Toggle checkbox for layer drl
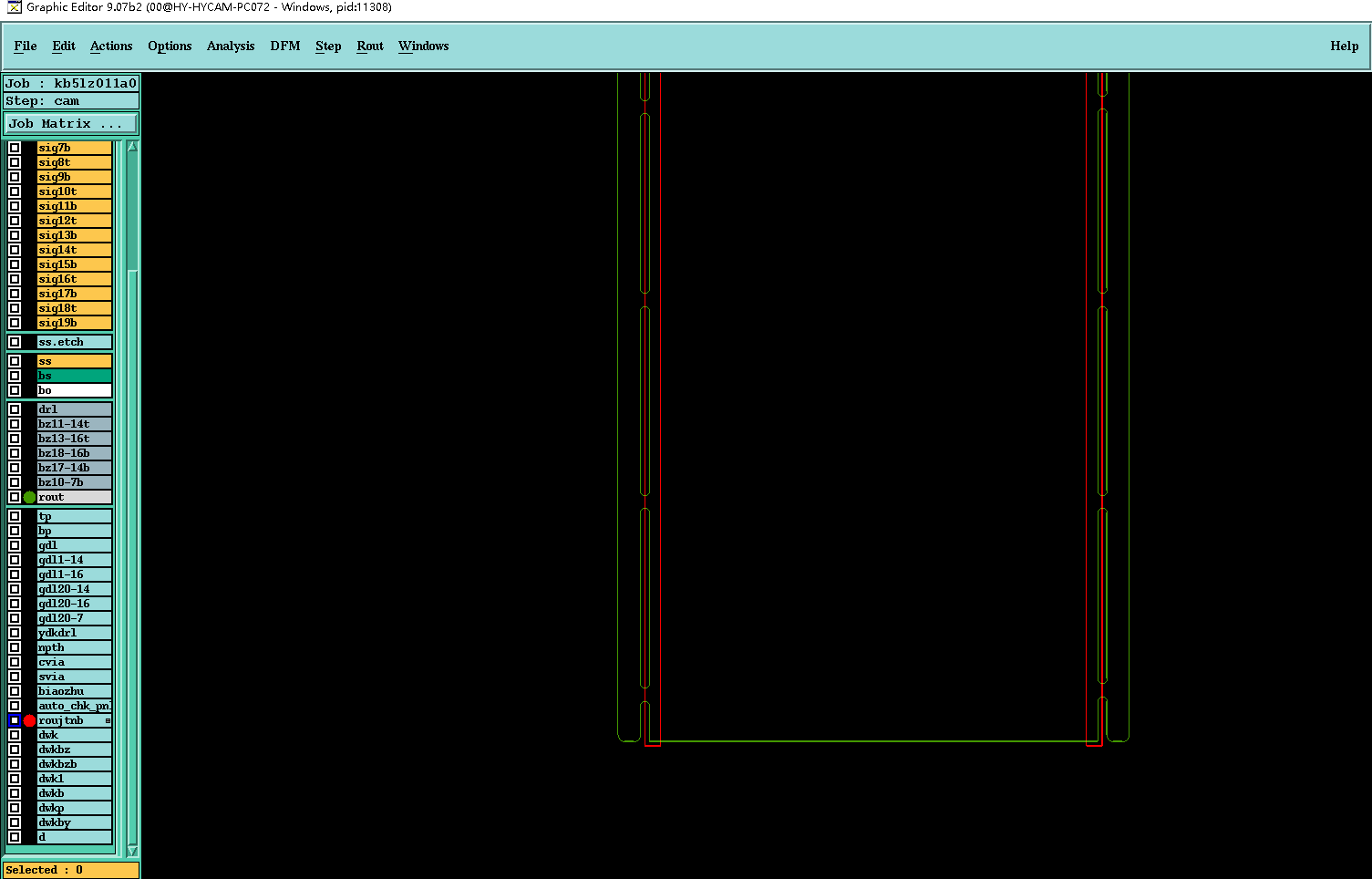This screenshot has height=879, width=1372. [15, 409]
